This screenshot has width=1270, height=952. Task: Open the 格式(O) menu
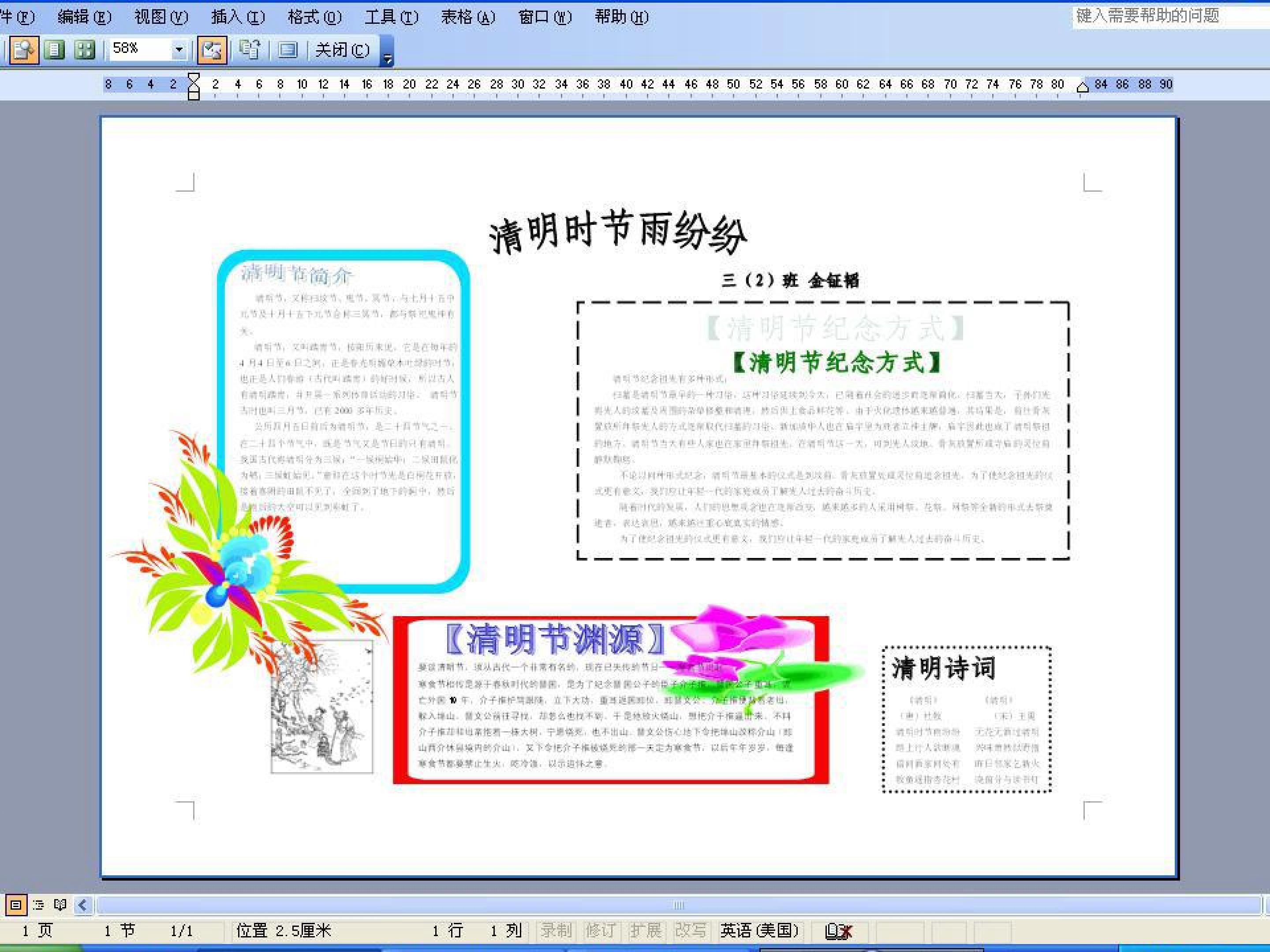(314, 17)
